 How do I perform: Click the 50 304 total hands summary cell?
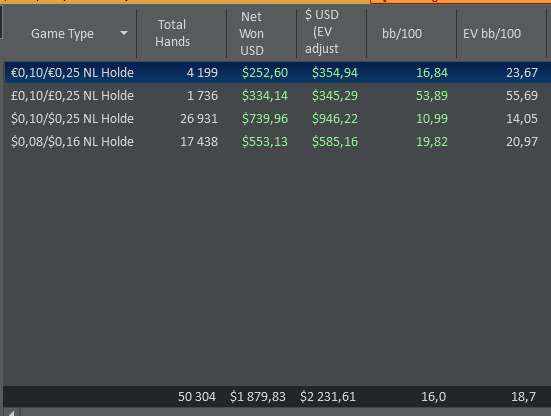click(x=197, y=397)
